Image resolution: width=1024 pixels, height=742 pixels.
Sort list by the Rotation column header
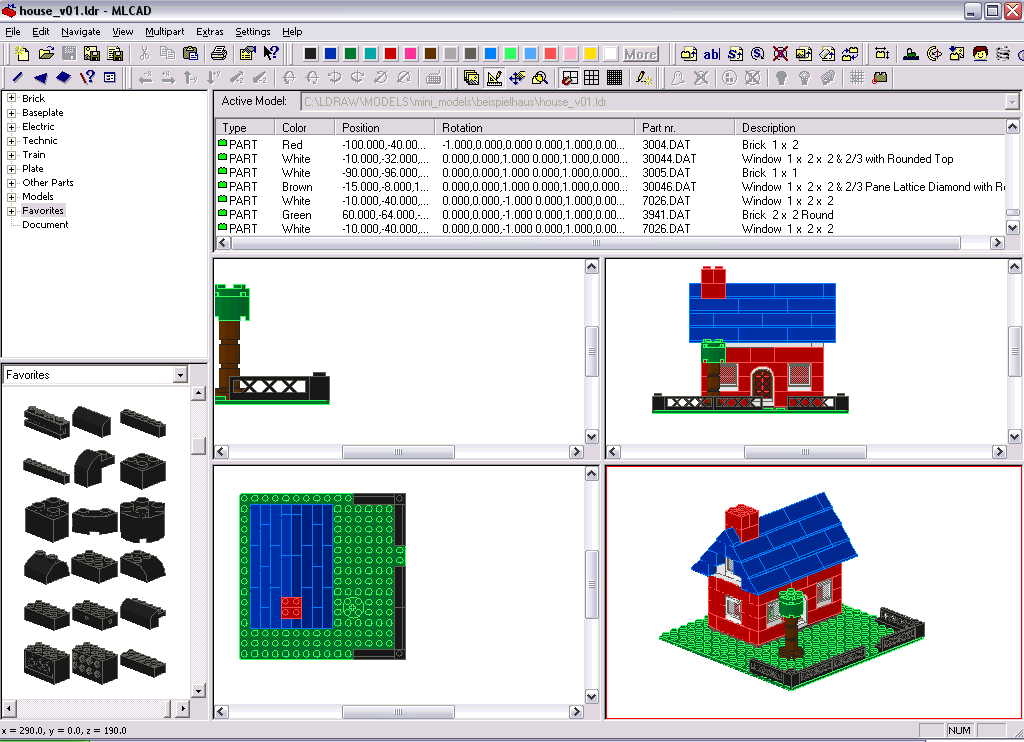[535, 127]
